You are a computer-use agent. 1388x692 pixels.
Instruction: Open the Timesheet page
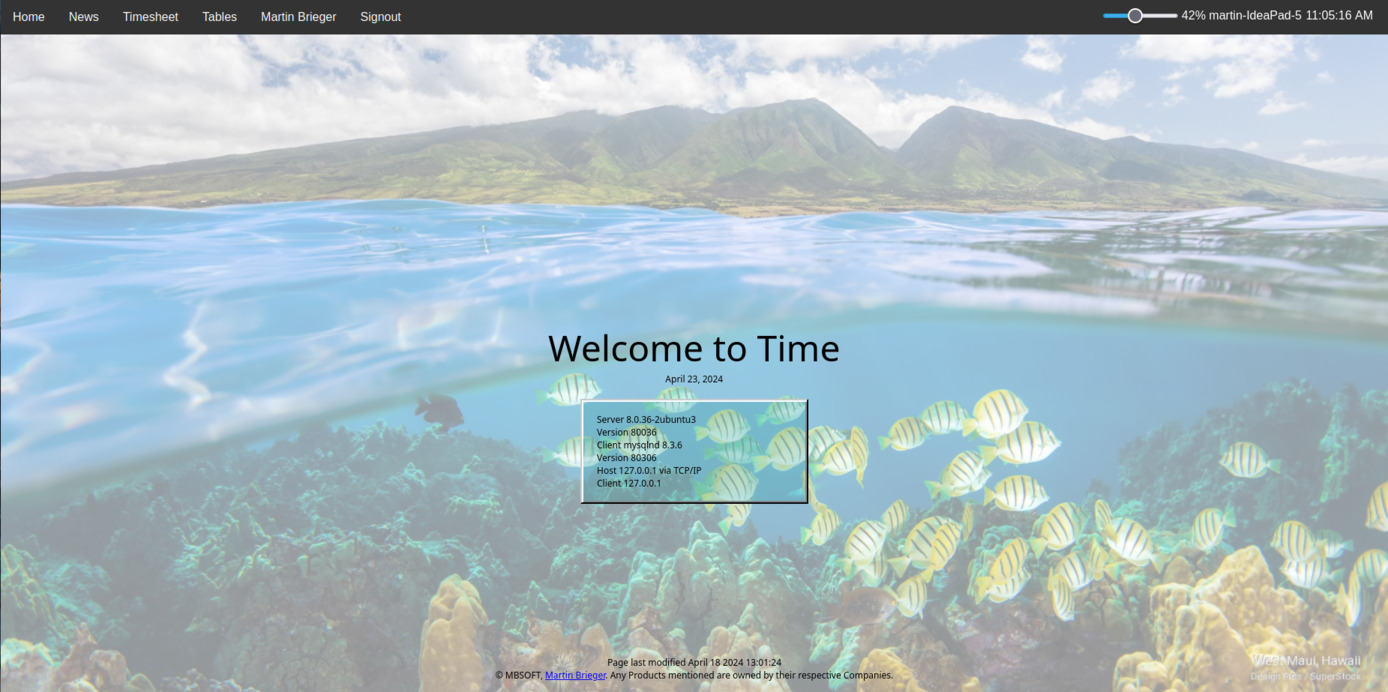[151, 17]
